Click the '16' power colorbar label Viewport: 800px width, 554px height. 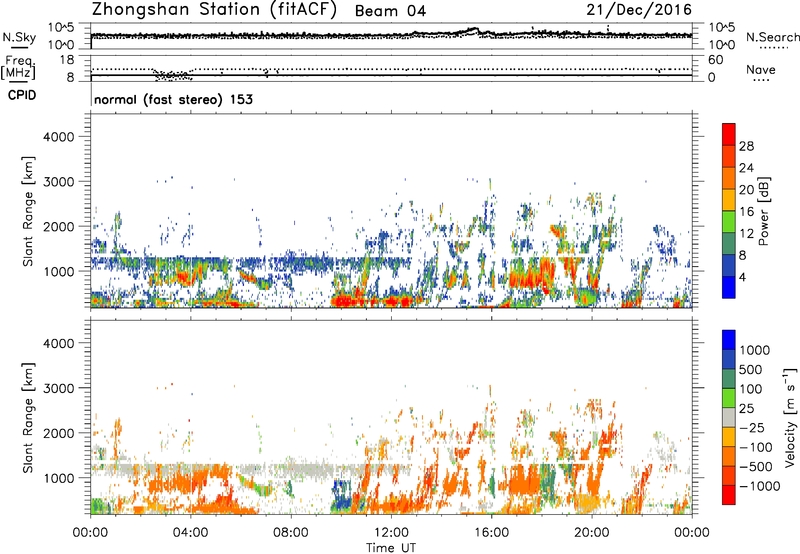pos(746,212)
